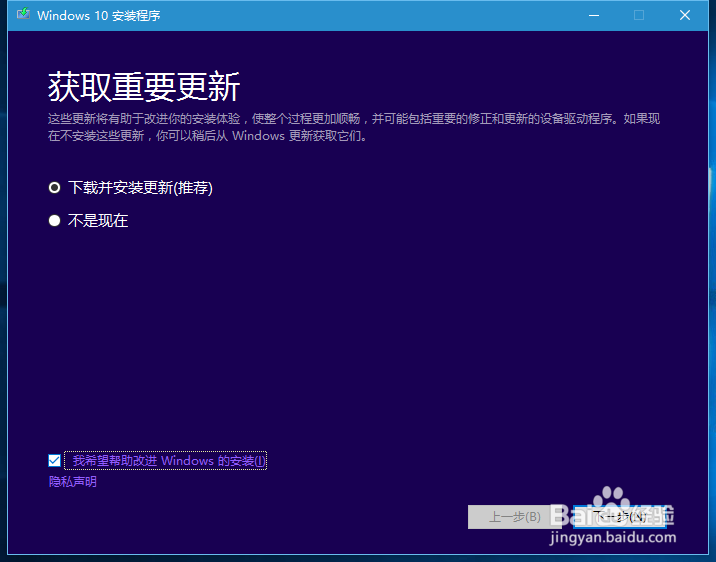This screenshot has width=716, height=562.
Task: Click the Windows 10 setup title bar icon
Action: [23, 15]
